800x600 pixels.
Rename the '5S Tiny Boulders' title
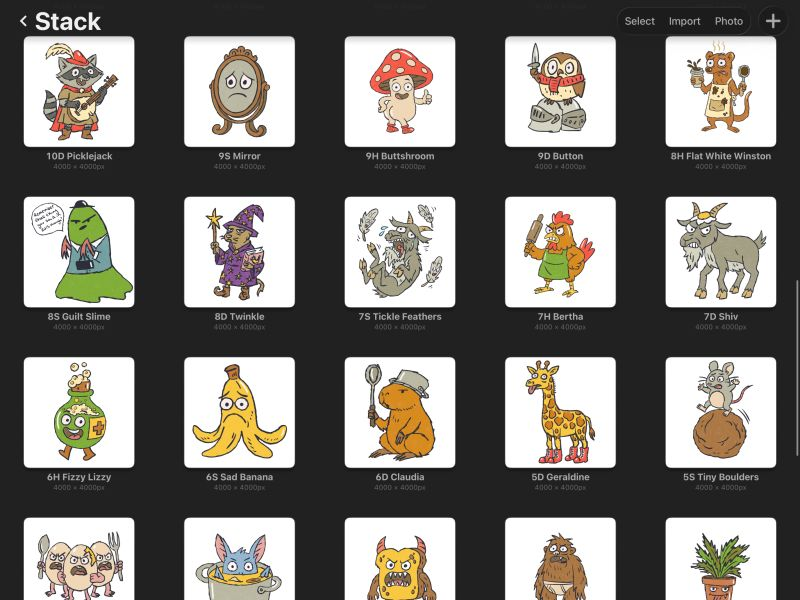720,477
